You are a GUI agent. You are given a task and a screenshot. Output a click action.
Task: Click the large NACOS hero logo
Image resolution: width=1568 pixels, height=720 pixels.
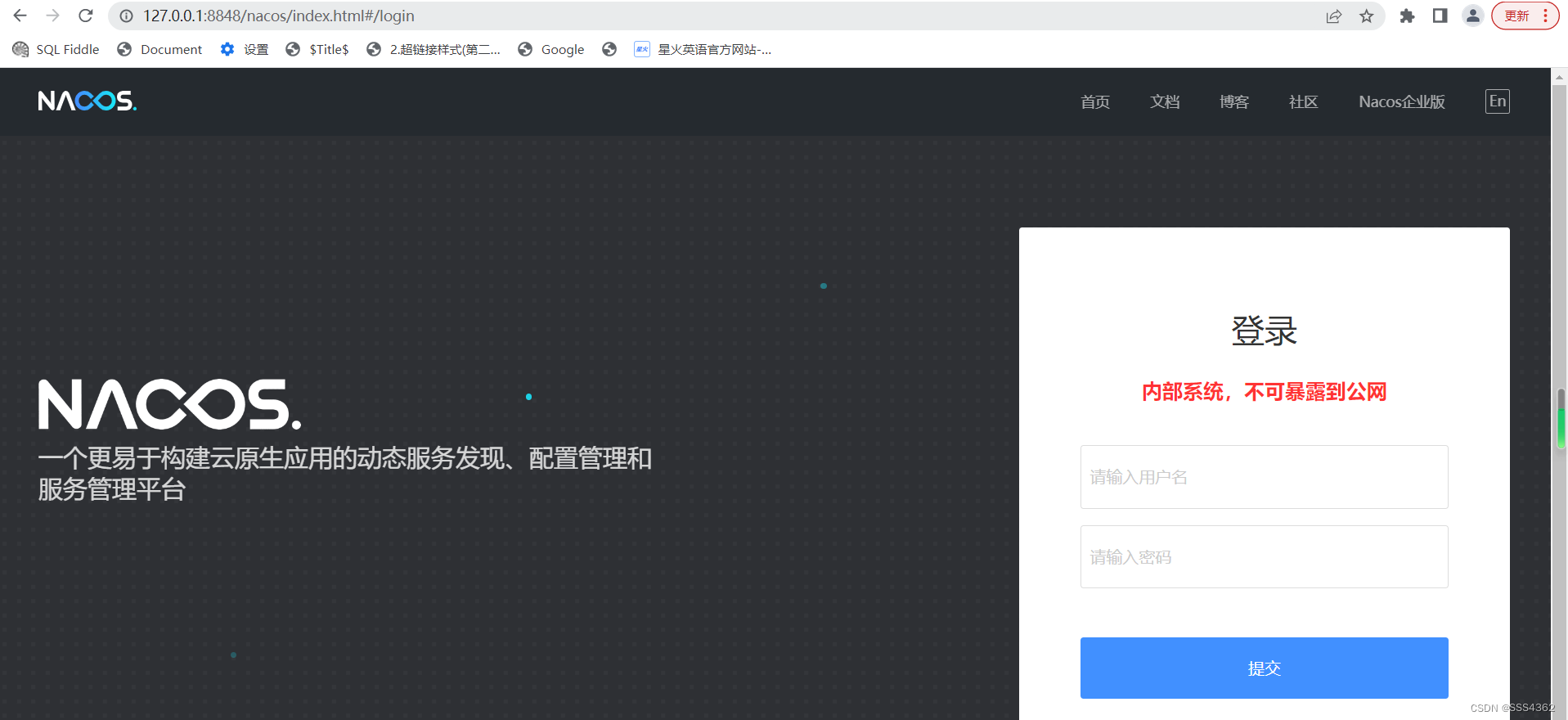(x=170, y=404)
